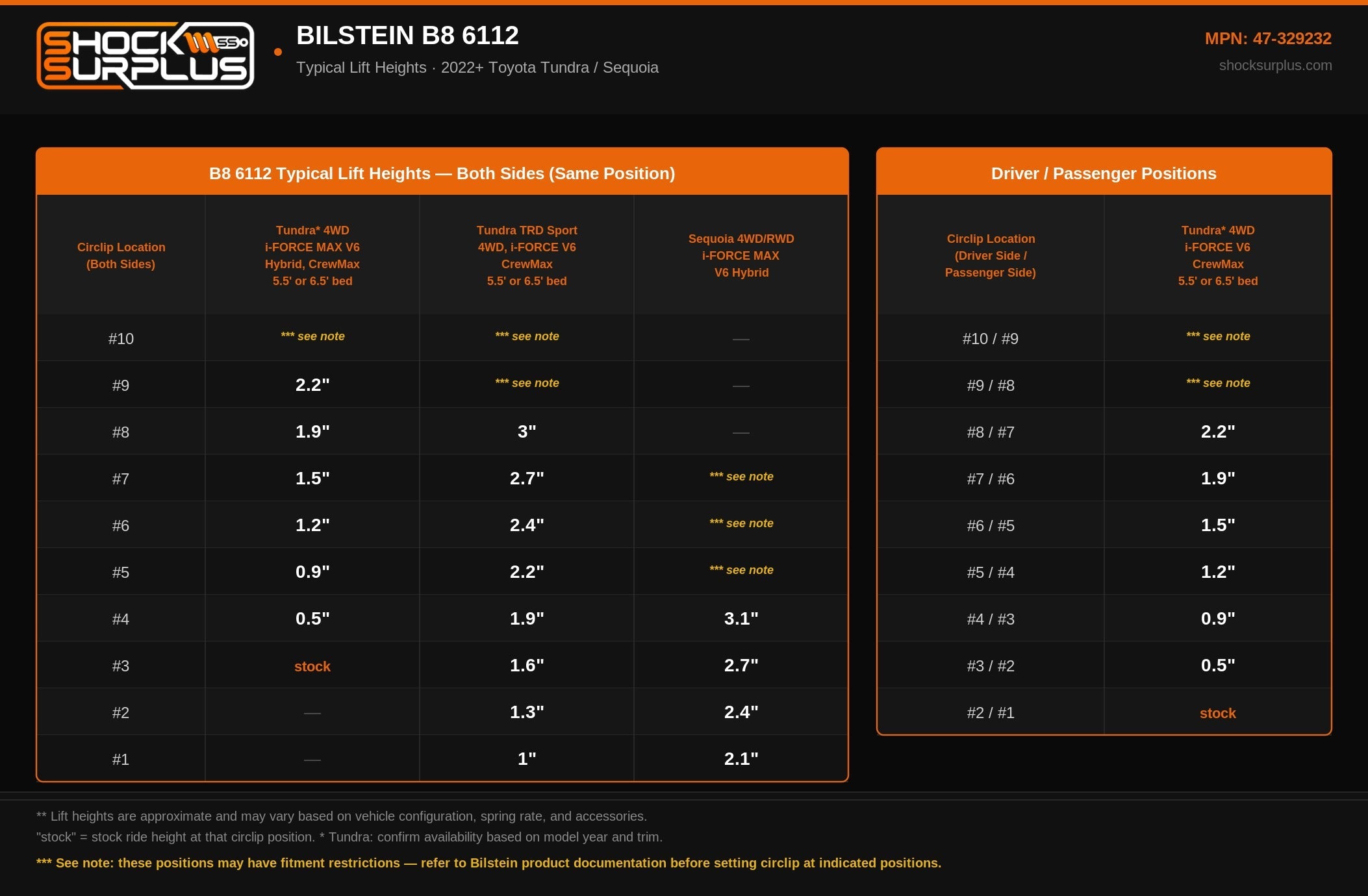Click the "#1" row label in Both Sides table
Image resolution: width=1368 pixels, height=896 pixels.
tap(121, 760)
